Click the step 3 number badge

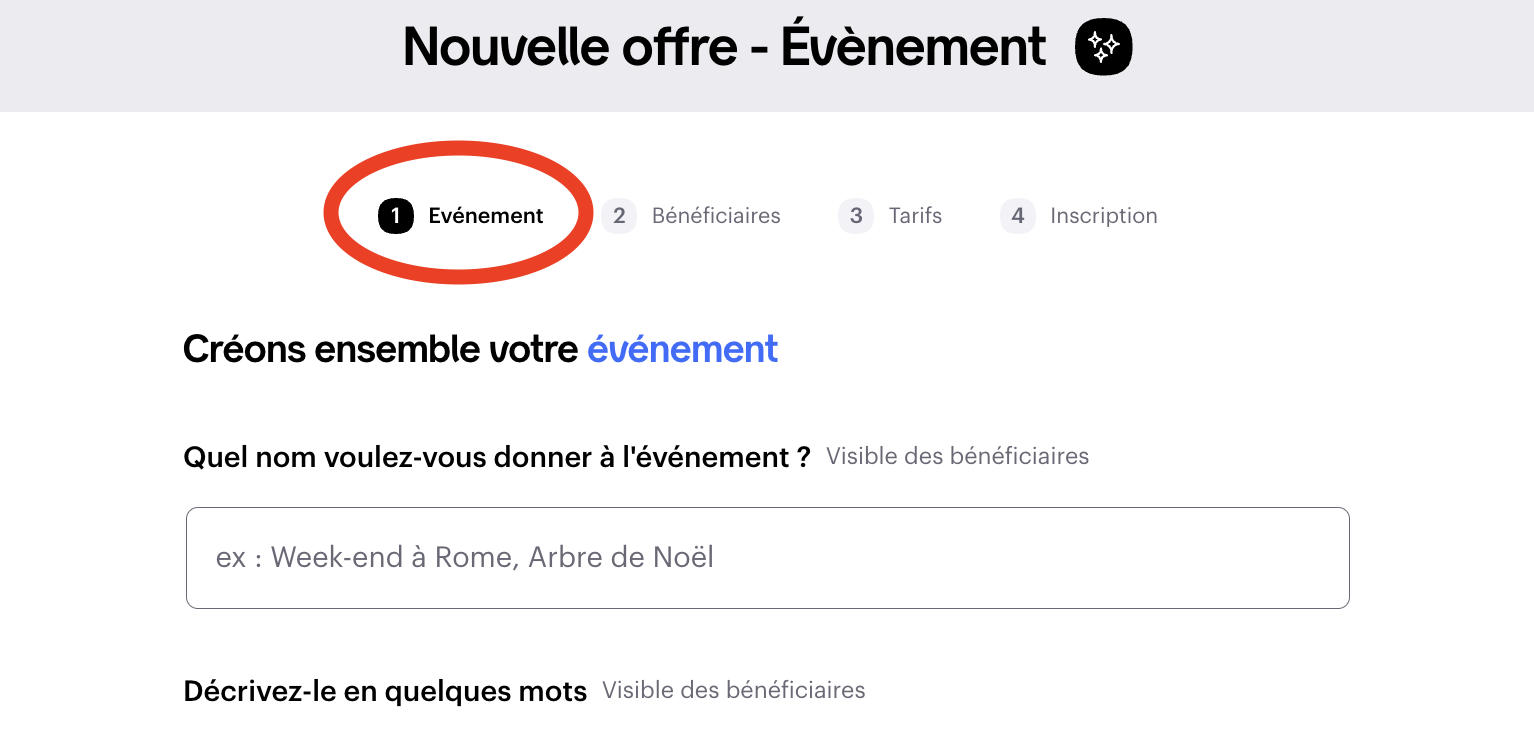pos(856,216)
